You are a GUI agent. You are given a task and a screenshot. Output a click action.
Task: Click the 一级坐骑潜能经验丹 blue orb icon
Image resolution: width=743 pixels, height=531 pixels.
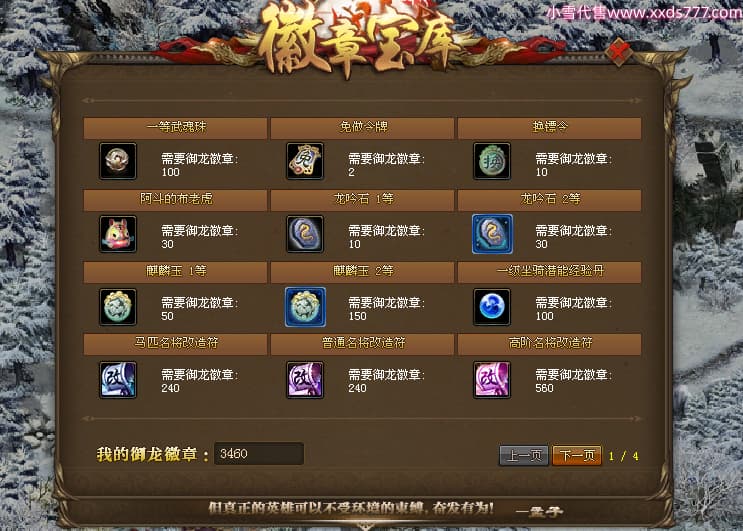click(x=492, y=307)
